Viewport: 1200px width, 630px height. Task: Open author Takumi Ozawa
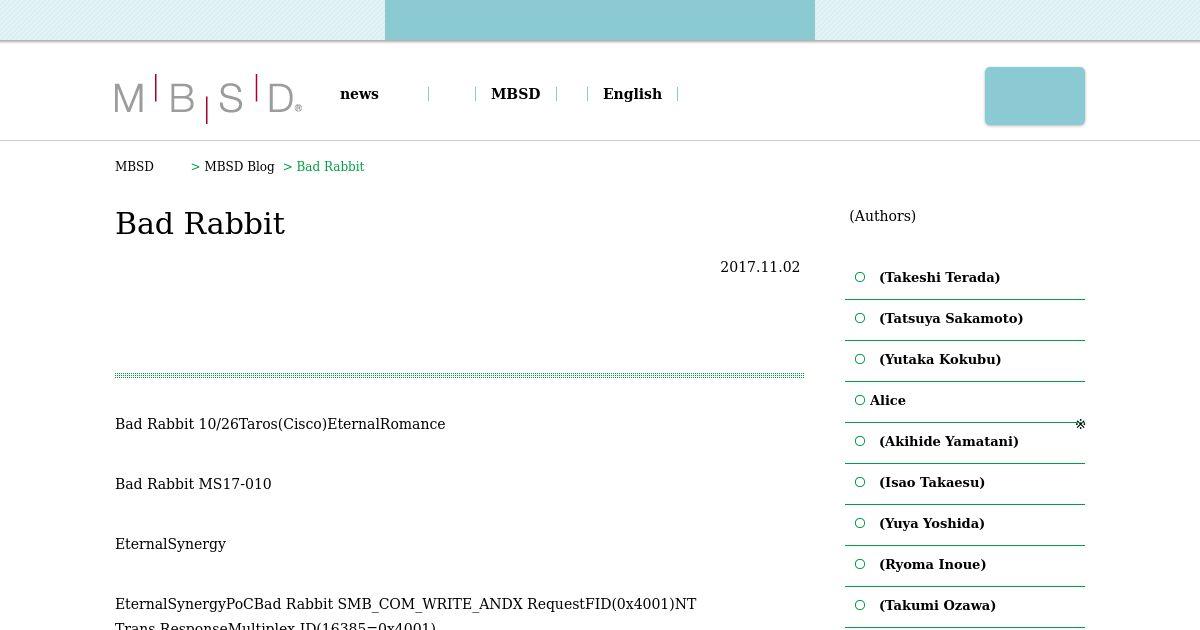click(937, 605)
